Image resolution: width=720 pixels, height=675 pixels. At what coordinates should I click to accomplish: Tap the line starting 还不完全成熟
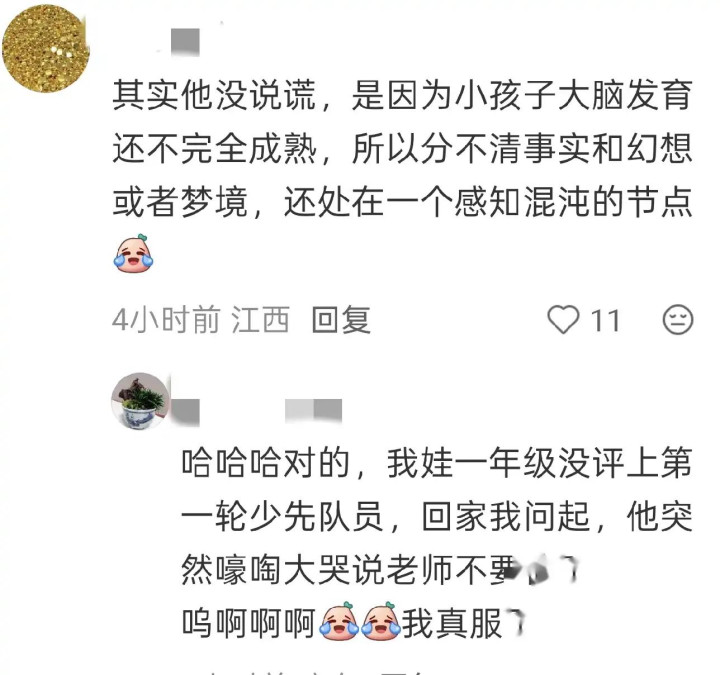pos(402,149)
